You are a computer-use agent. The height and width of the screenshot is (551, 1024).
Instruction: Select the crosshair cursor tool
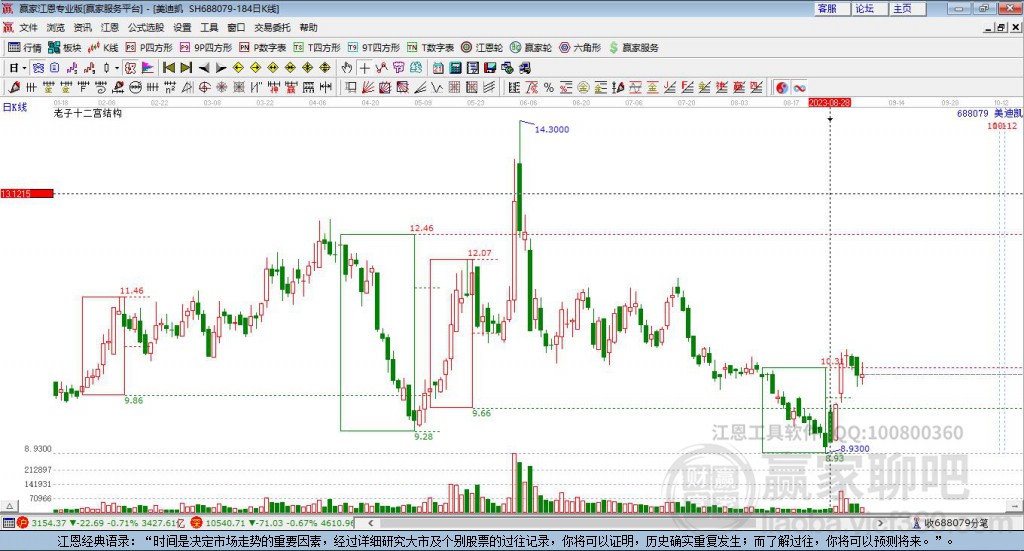click(x=364, y=68)
